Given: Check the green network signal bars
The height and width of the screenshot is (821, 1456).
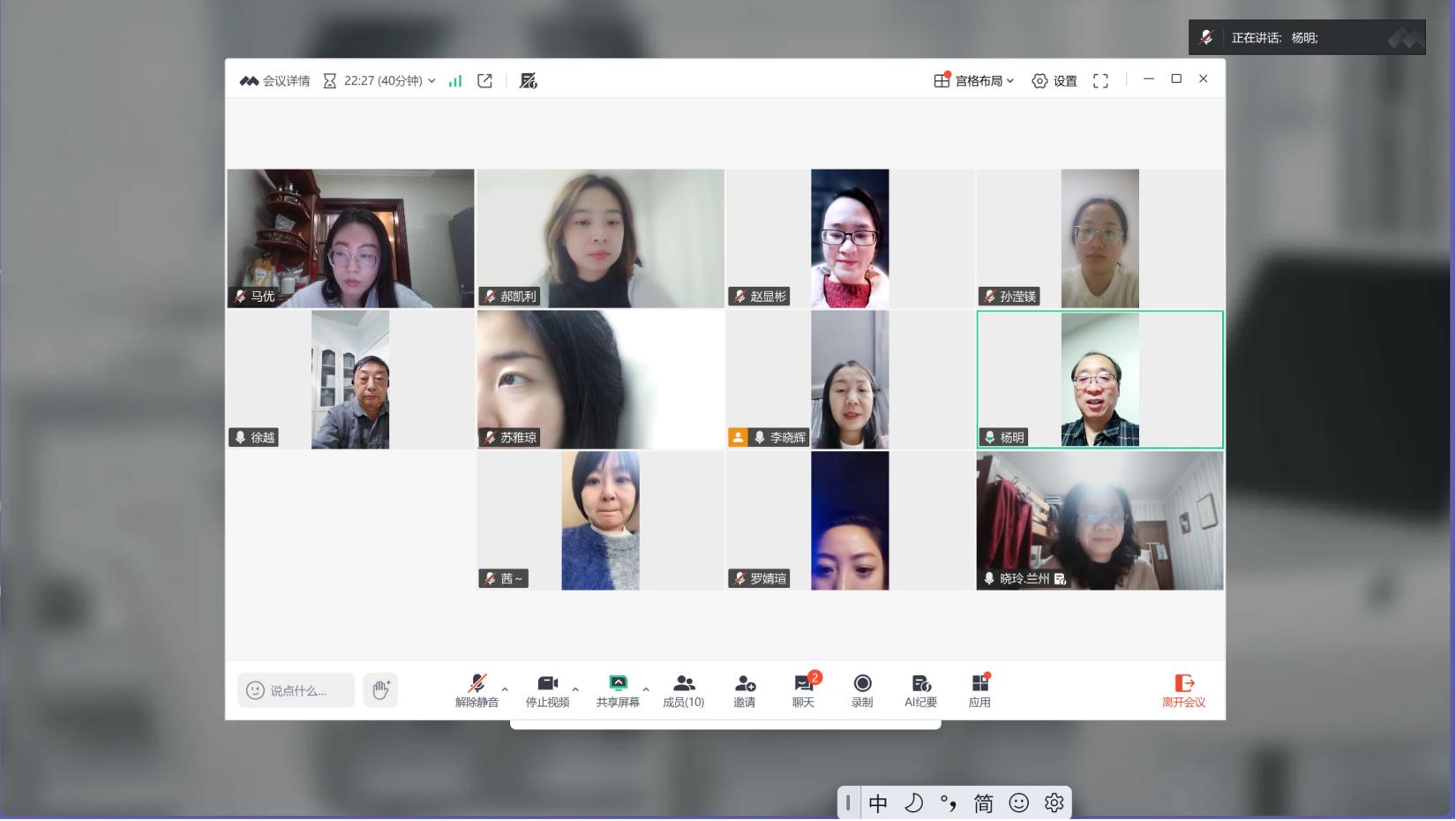Looking at the screenshot, I should point(455,81).
